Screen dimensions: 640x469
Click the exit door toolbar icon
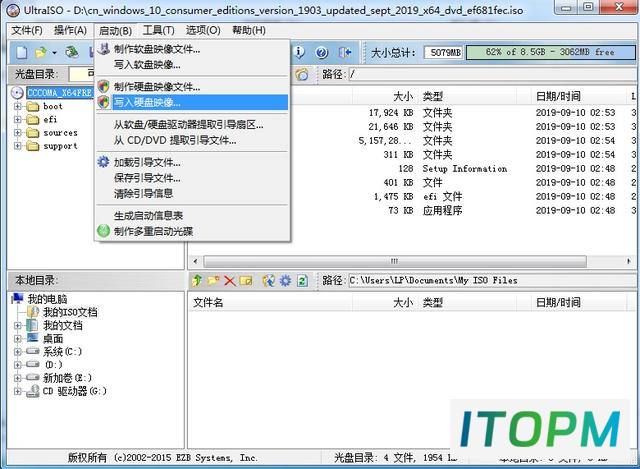click(345, 52)
